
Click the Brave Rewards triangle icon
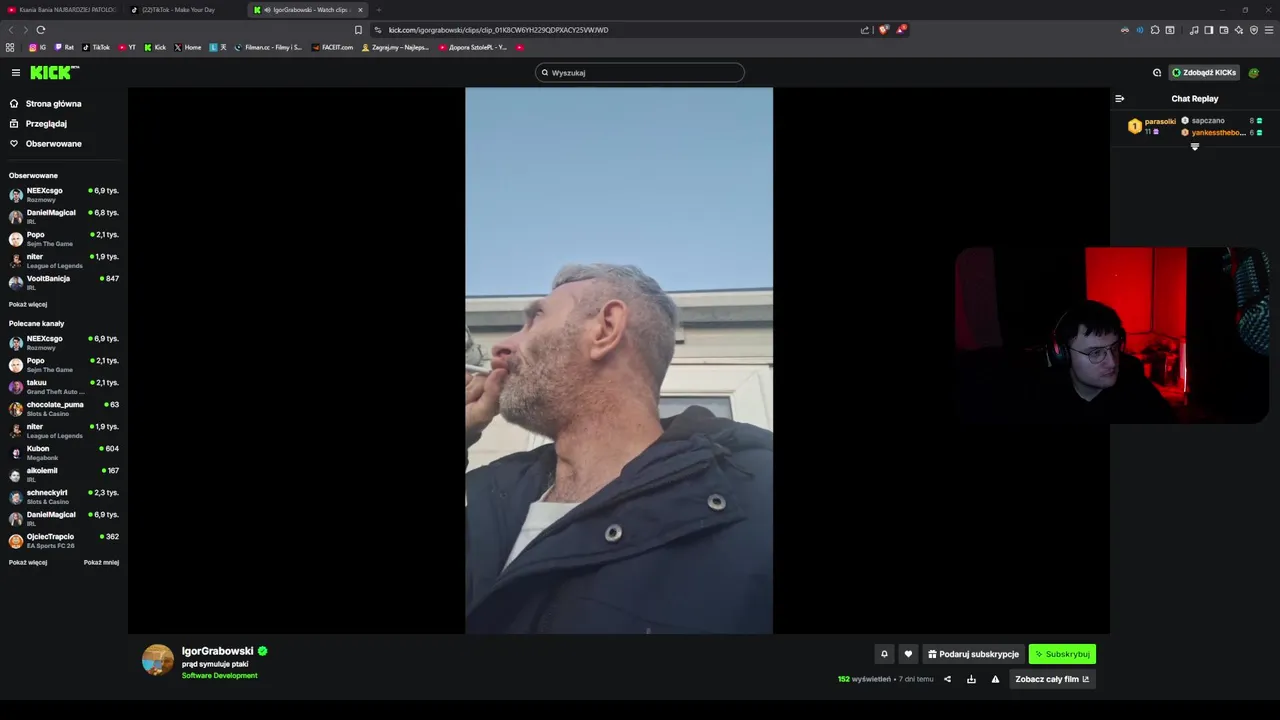(900, 30)
